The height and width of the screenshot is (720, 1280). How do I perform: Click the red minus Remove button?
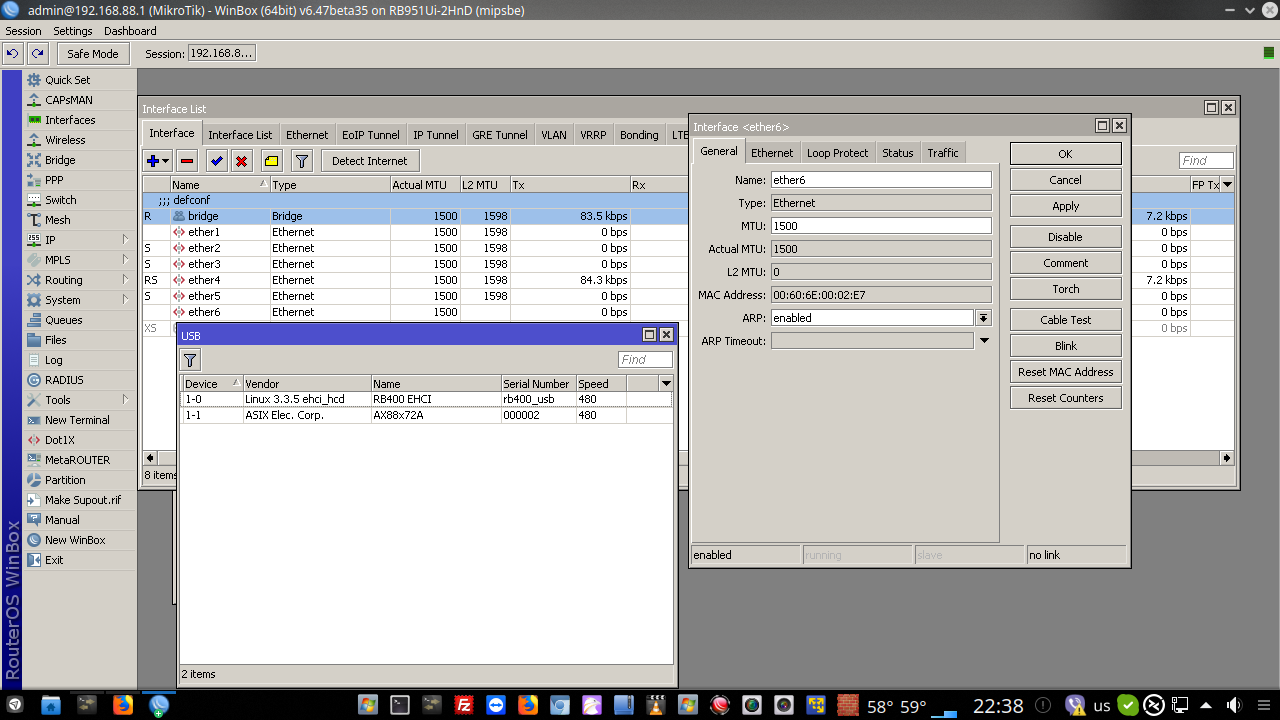coord(187,160)
